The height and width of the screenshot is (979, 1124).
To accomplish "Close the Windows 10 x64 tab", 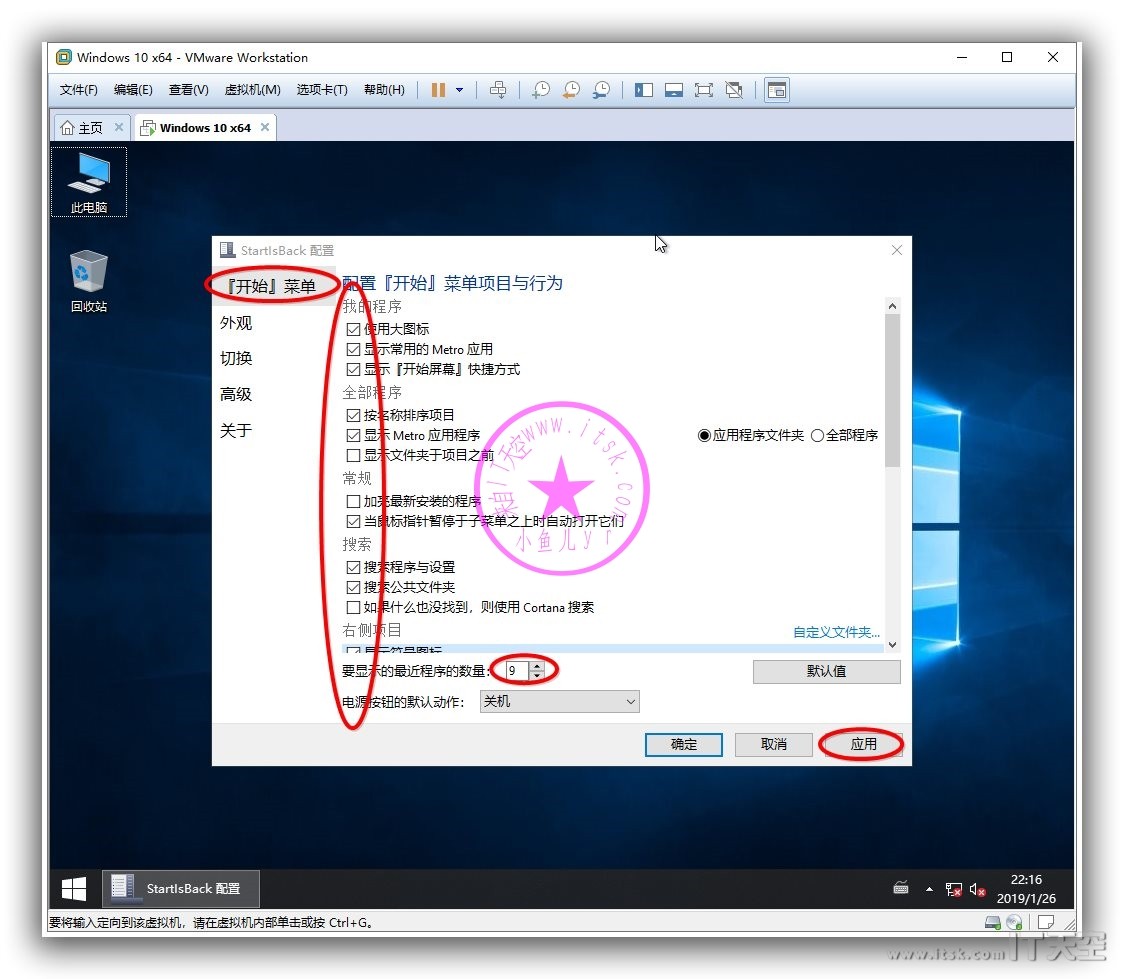I will point(265,127).
